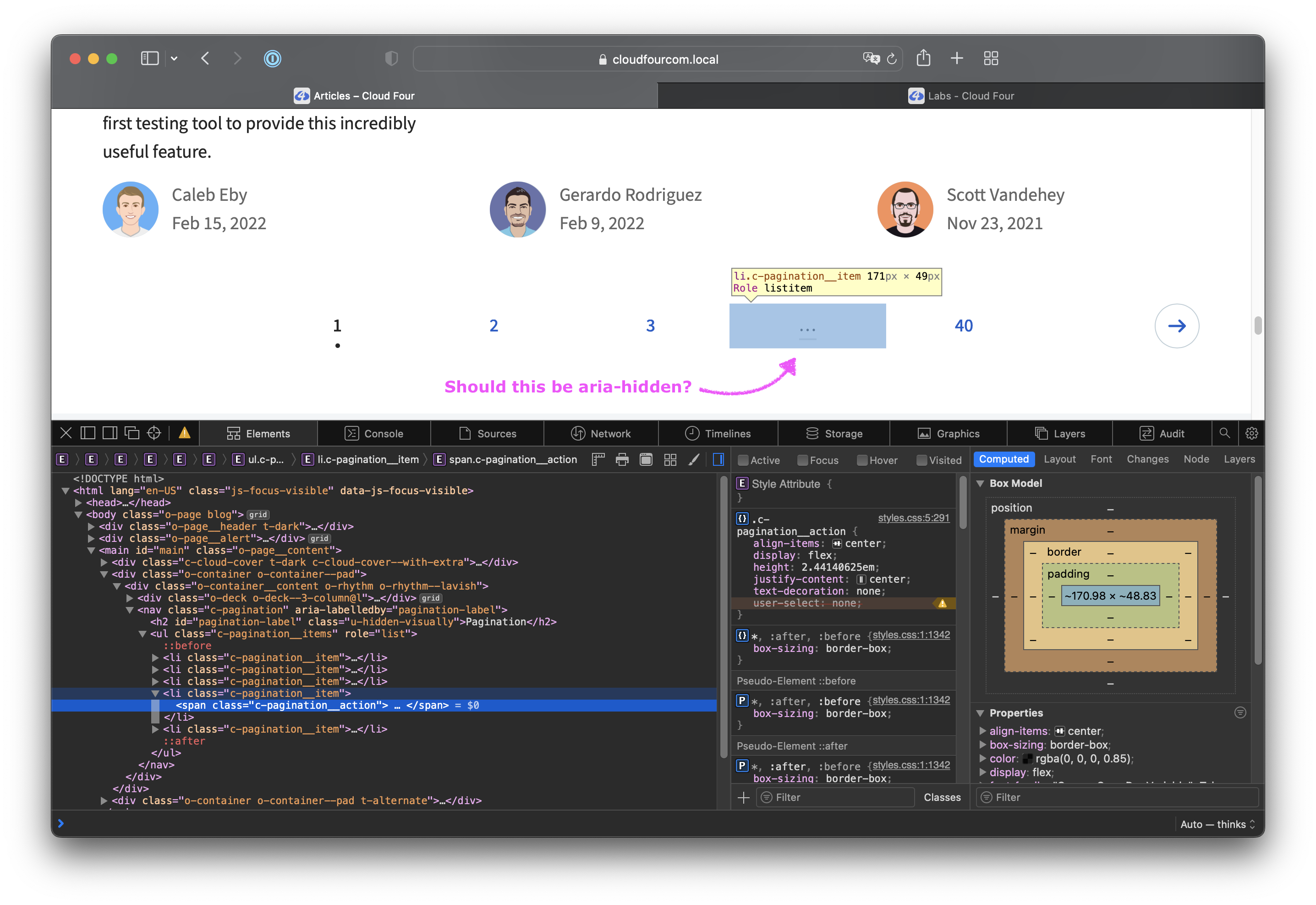Click the paint brush icon
The image size is (1316, 905).
point(694,459)
